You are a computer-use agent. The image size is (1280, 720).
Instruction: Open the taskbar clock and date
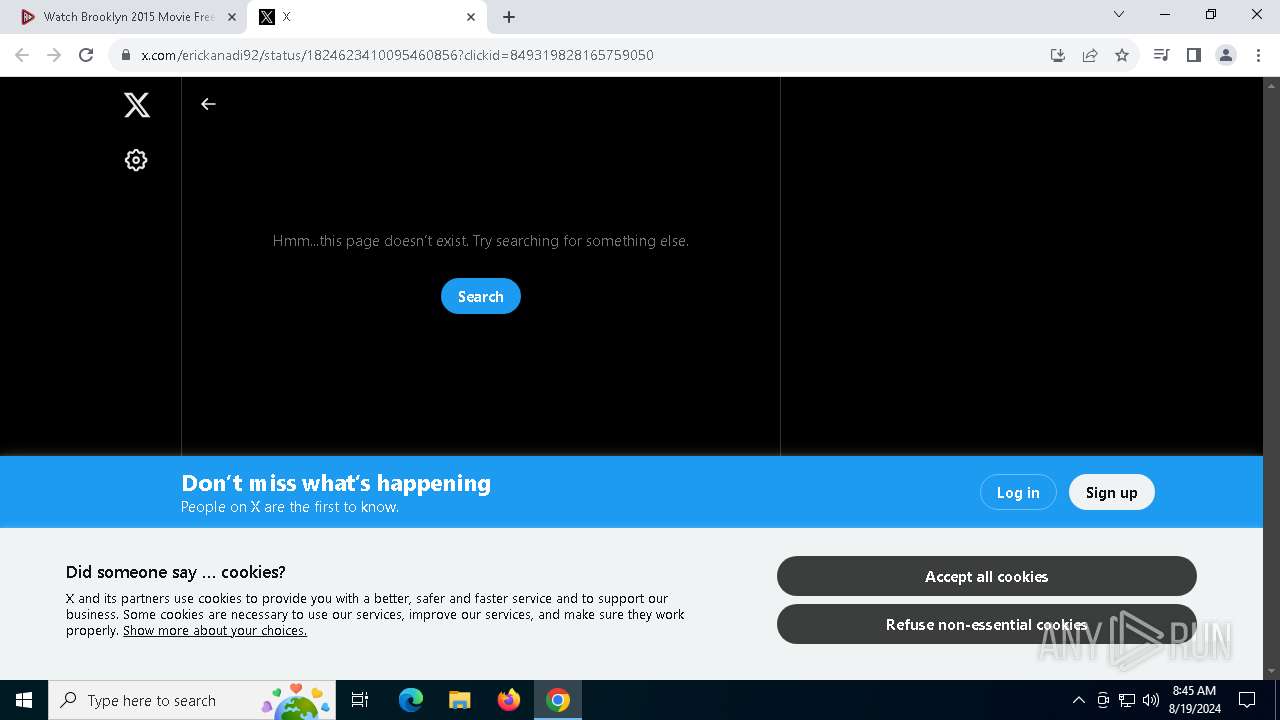click(1194, 700)
